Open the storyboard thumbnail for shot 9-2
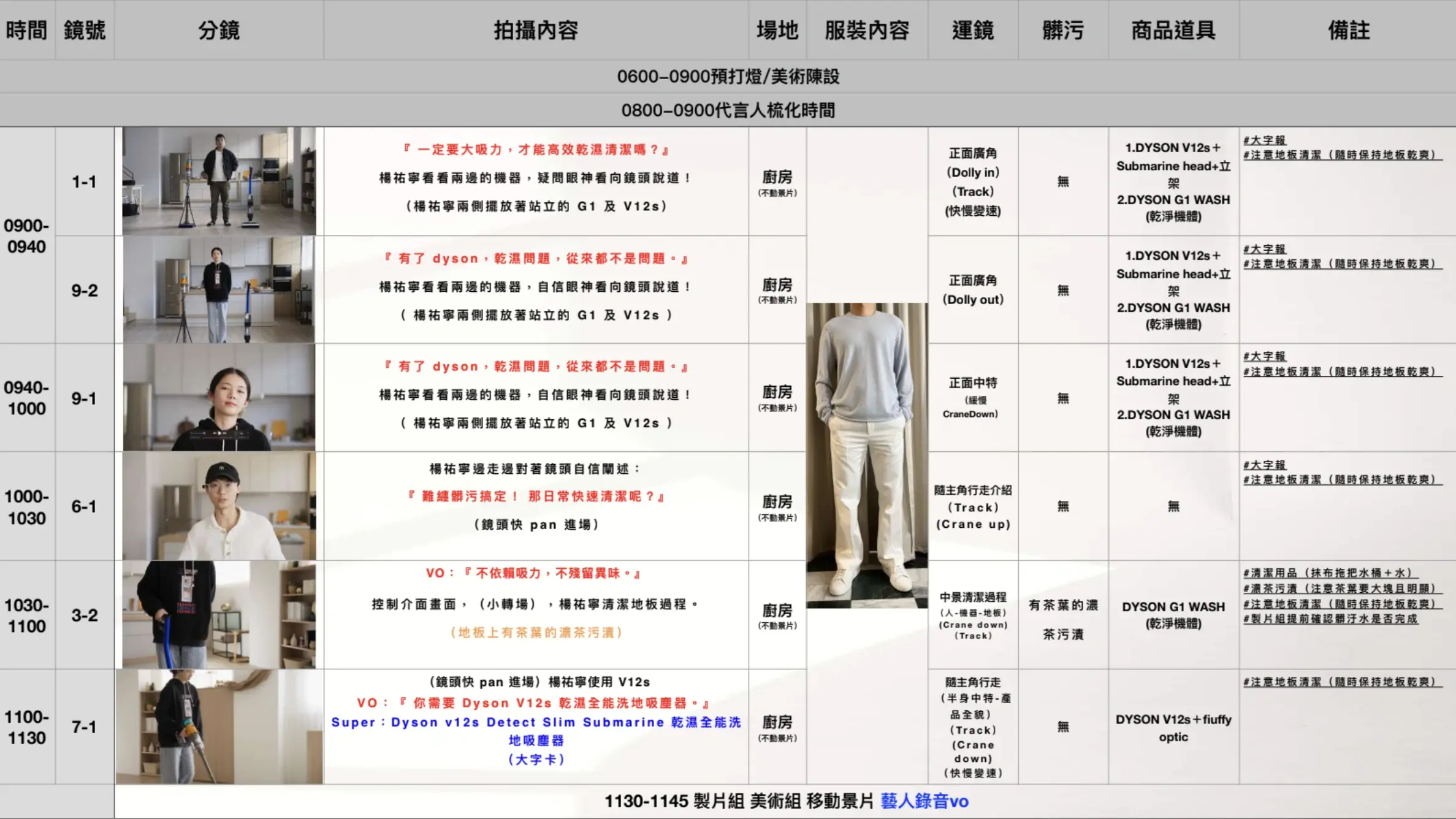 point(219,289)
